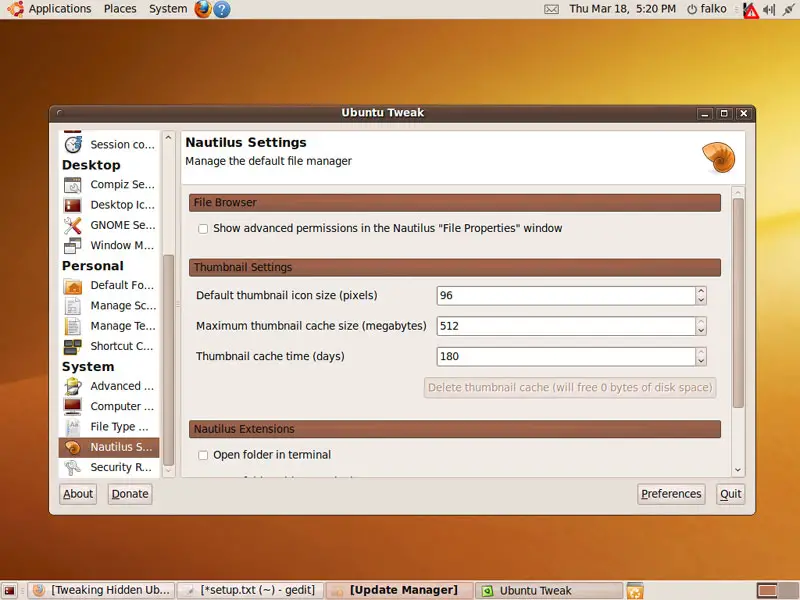Click the sidebar scrollbar up arrow

(168, 138)
